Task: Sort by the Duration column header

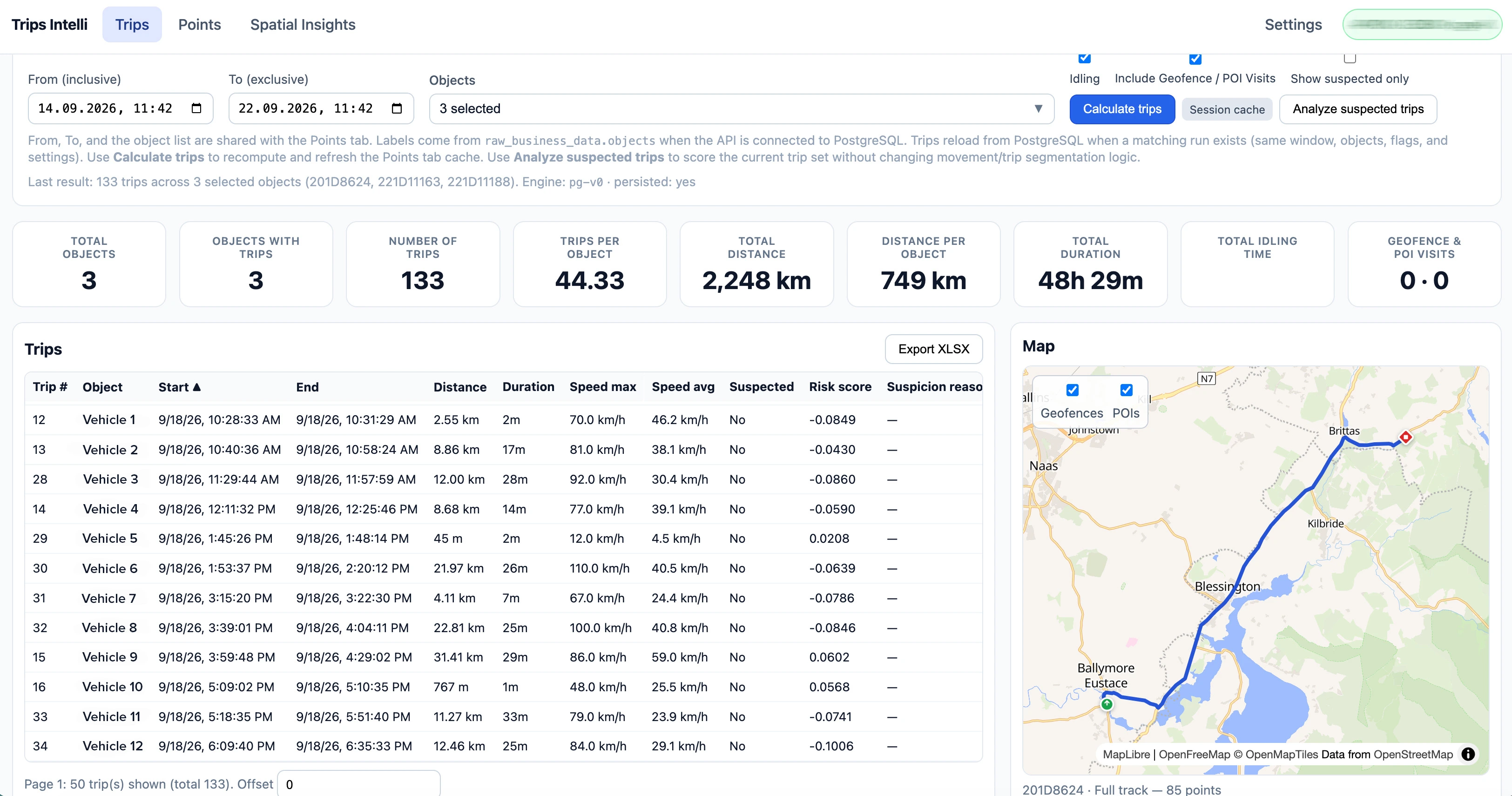Action: tap(528, 387)
